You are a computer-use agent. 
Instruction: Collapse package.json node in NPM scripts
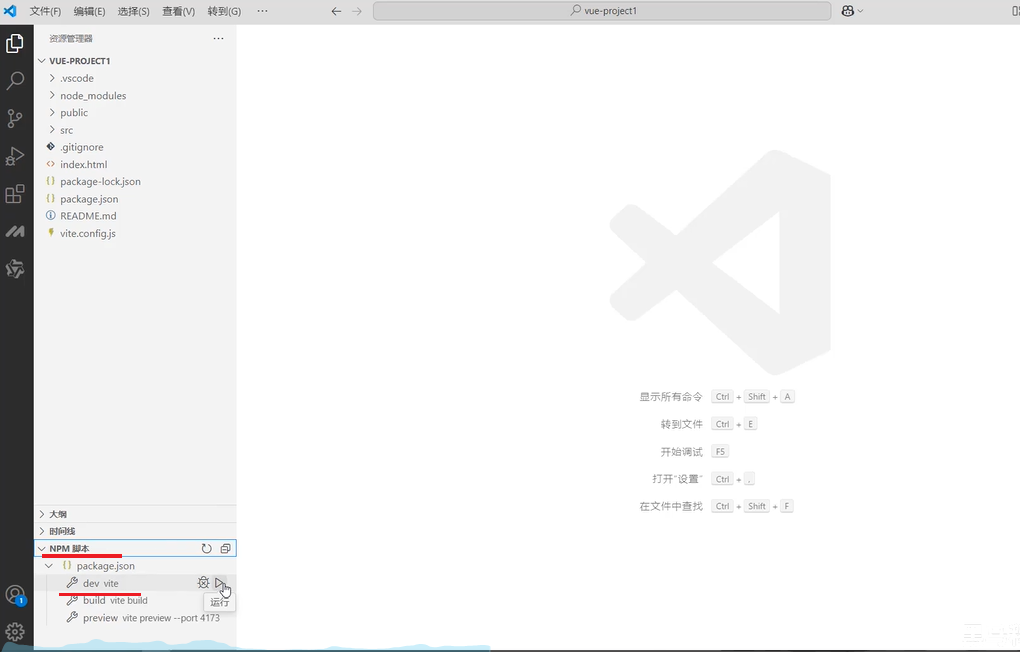pyautogui.click(x=135, y=566)
